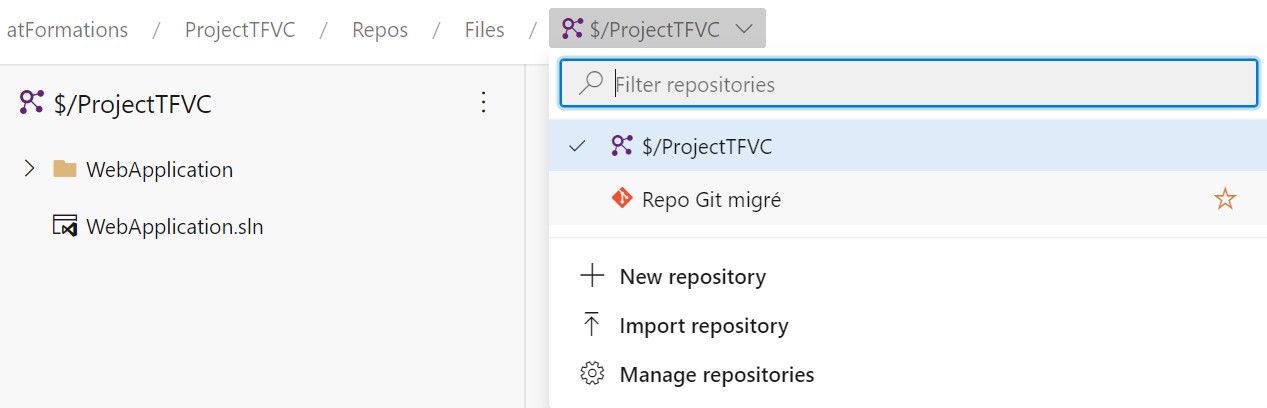This screenshot has width=1267, height=408.
Task: Click the Files breadcrumb link
Action: click(484, 30)
